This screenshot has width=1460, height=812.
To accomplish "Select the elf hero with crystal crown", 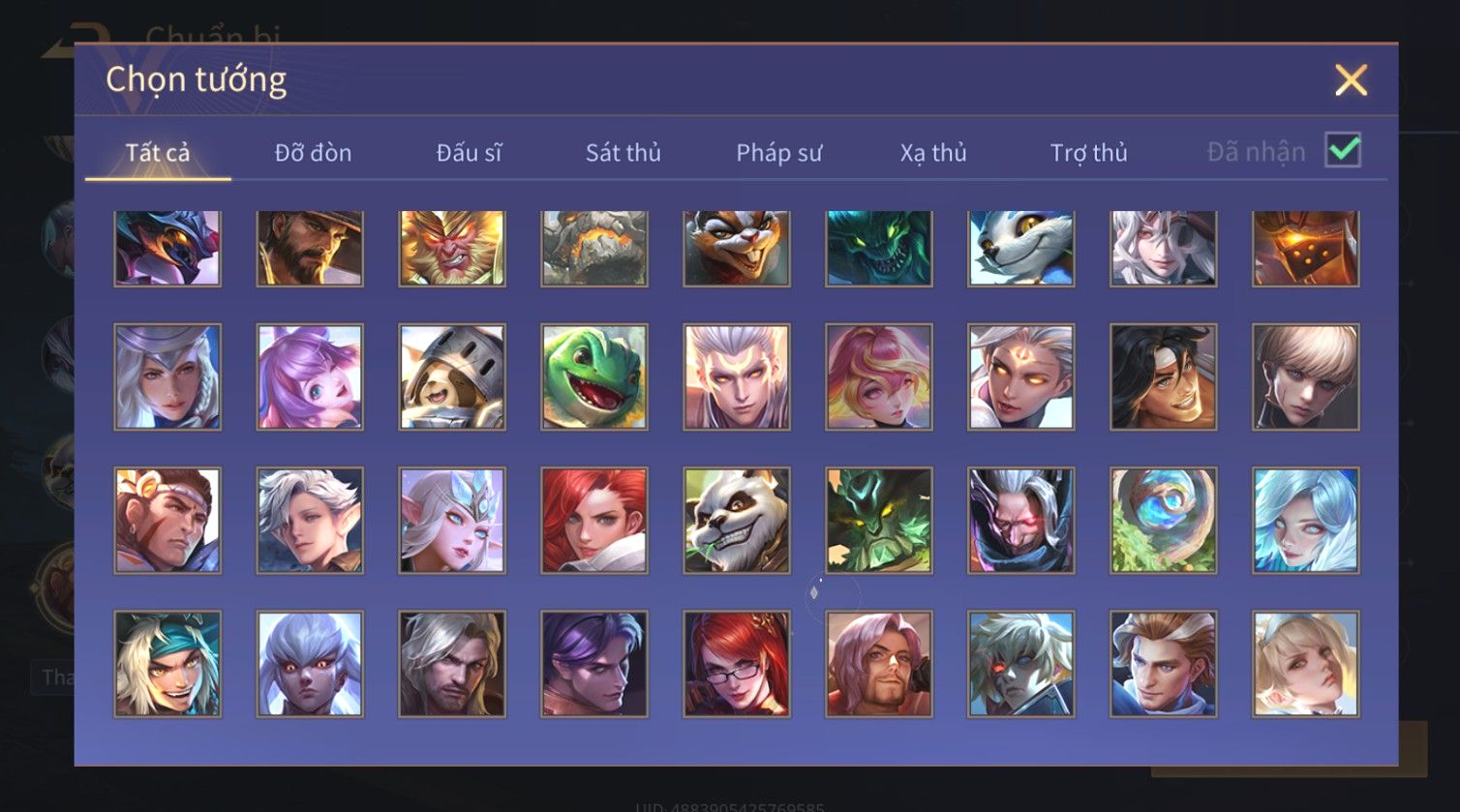I will coord(452,520).
